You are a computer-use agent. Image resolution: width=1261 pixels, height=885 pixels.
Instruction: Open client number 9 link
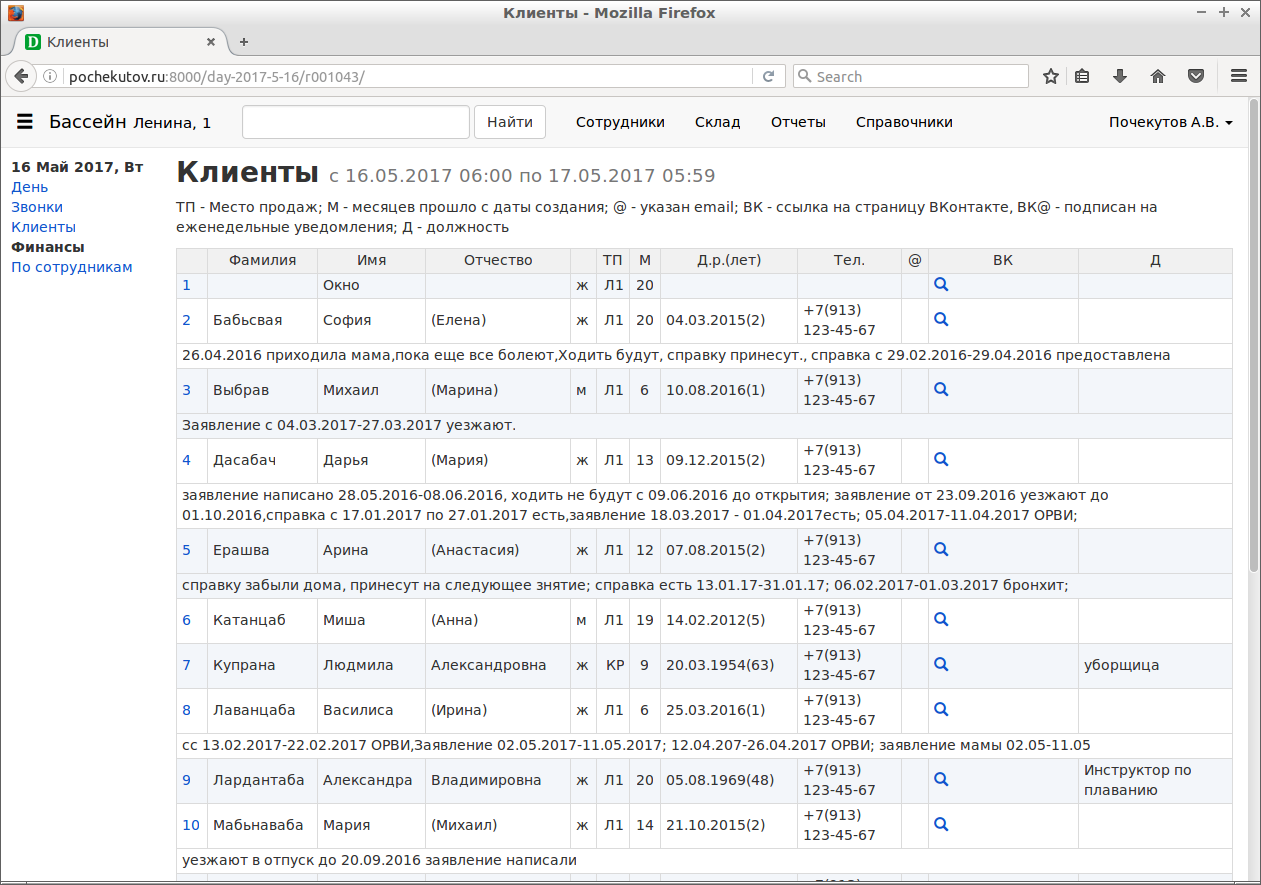pyautogui.click(x=186, y=780)
